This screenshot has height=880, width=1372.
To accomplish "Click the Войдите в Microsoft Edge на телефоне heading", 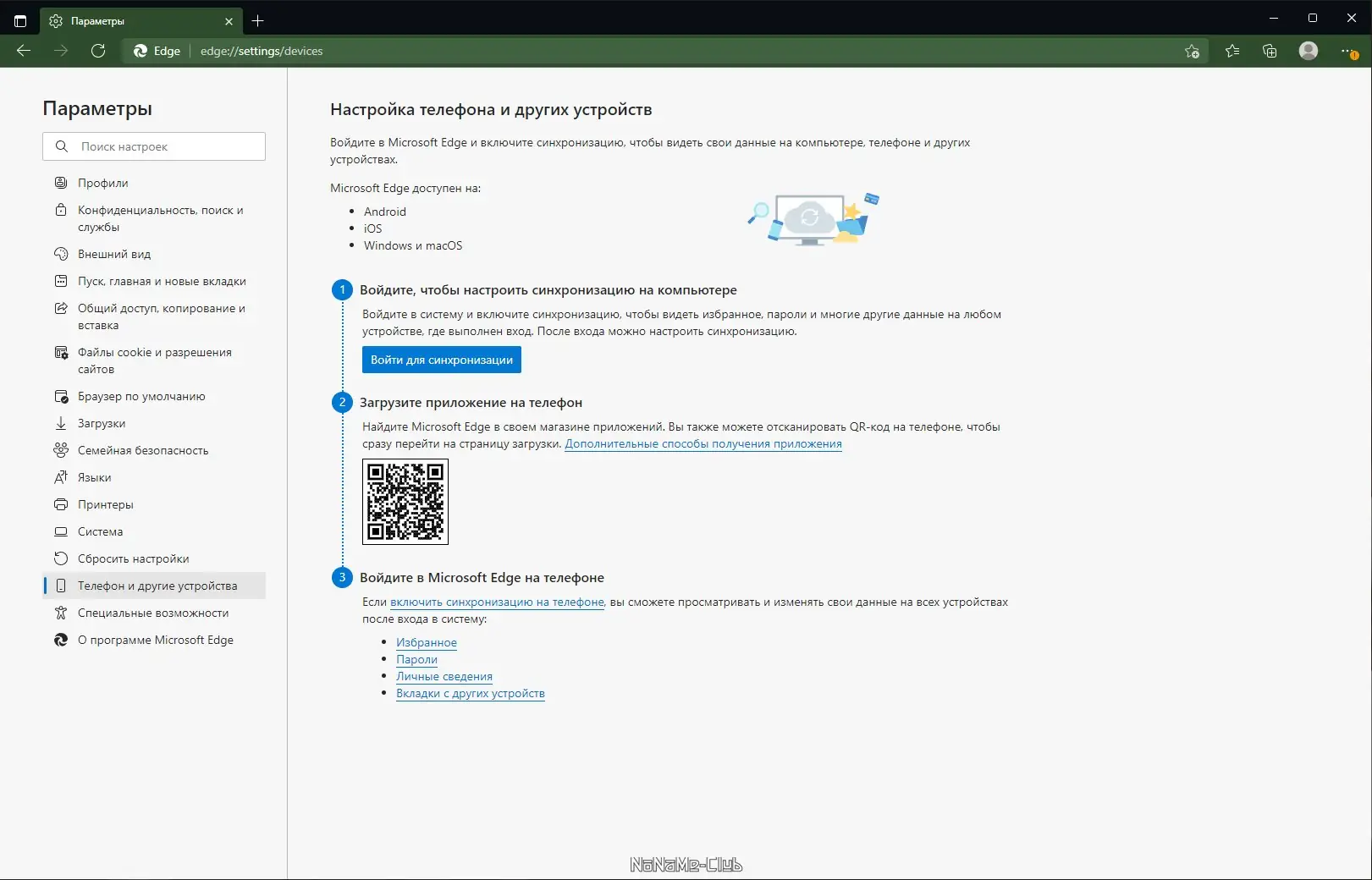I will [x=482, y=578].
